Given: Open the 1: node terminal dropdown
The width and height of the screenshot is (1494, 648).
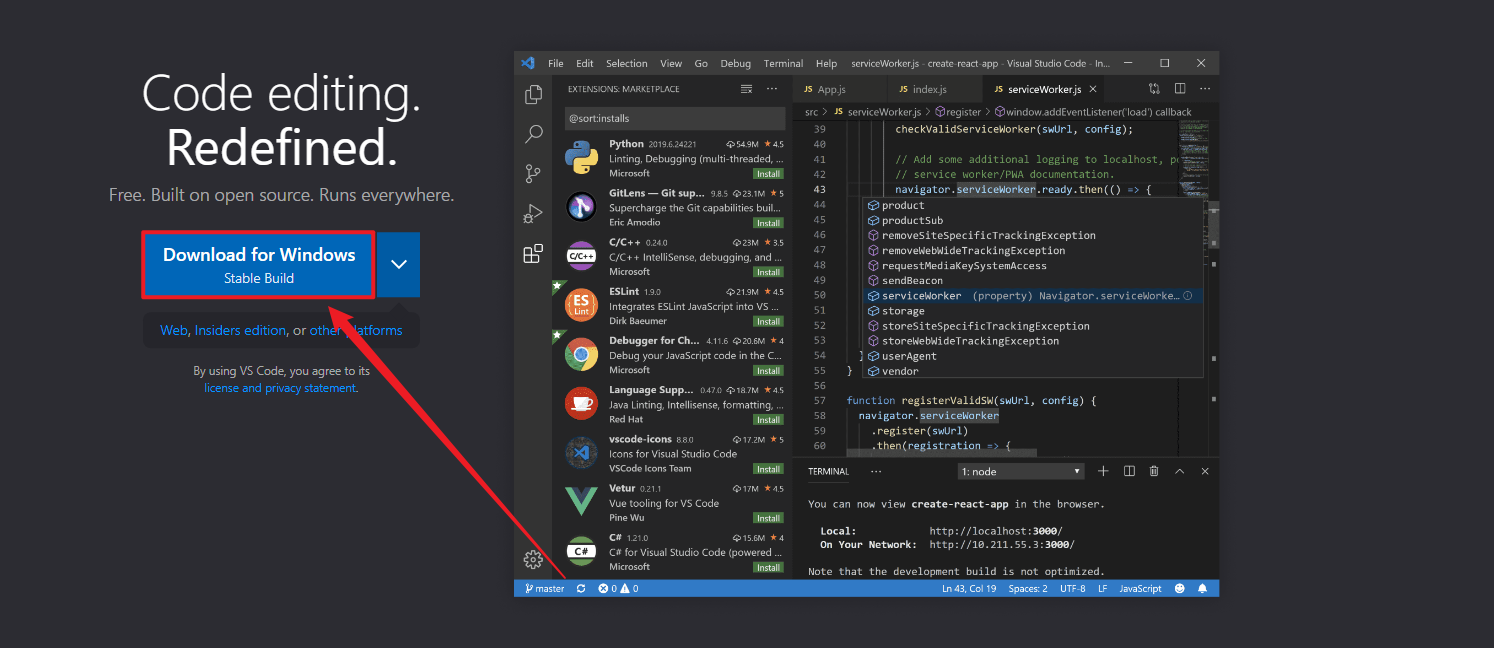Looking at the screenshot, I should (x=1020, y=471).
